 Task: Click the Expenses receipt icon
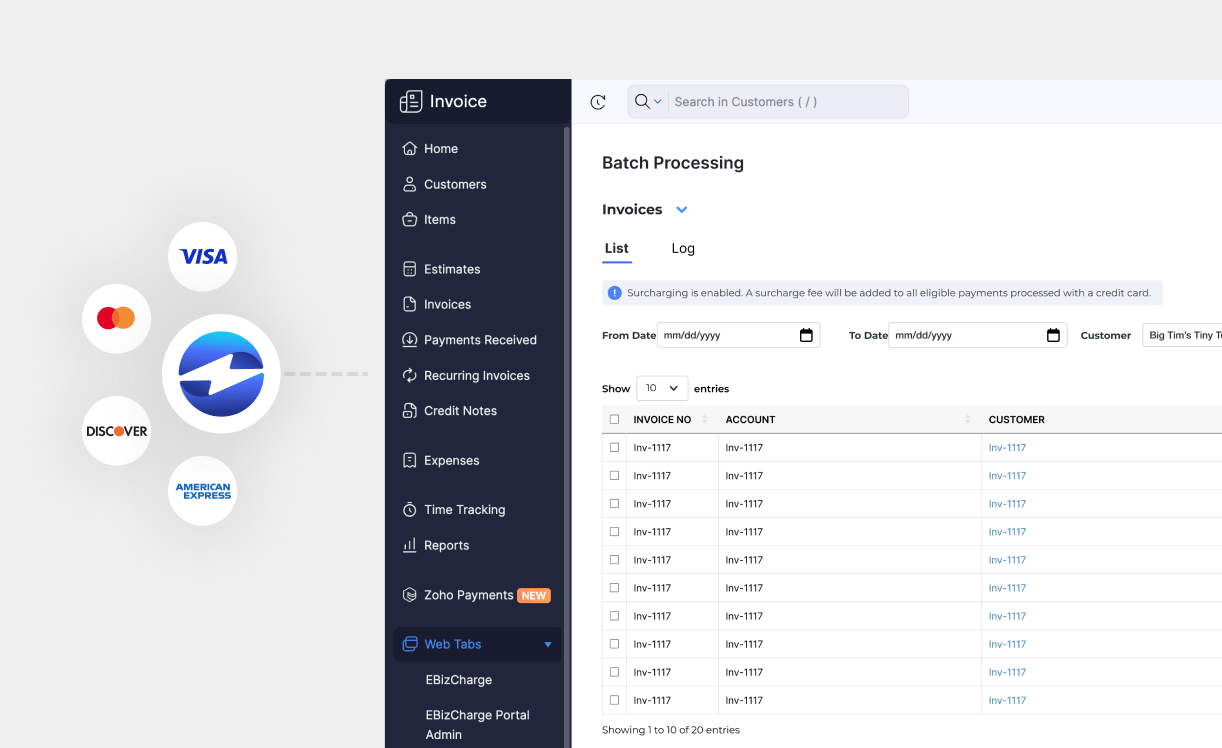(409, 460)
